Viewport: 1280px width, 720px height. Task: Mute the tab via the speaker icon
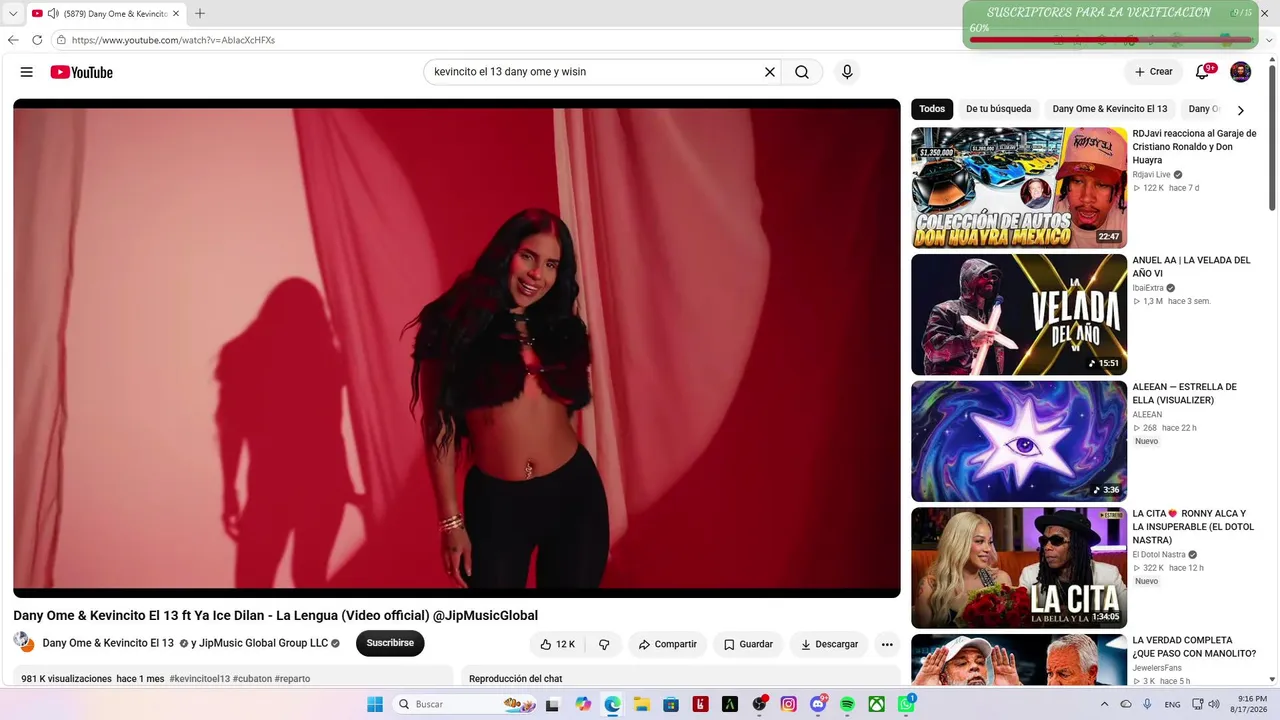click(52, 13)
